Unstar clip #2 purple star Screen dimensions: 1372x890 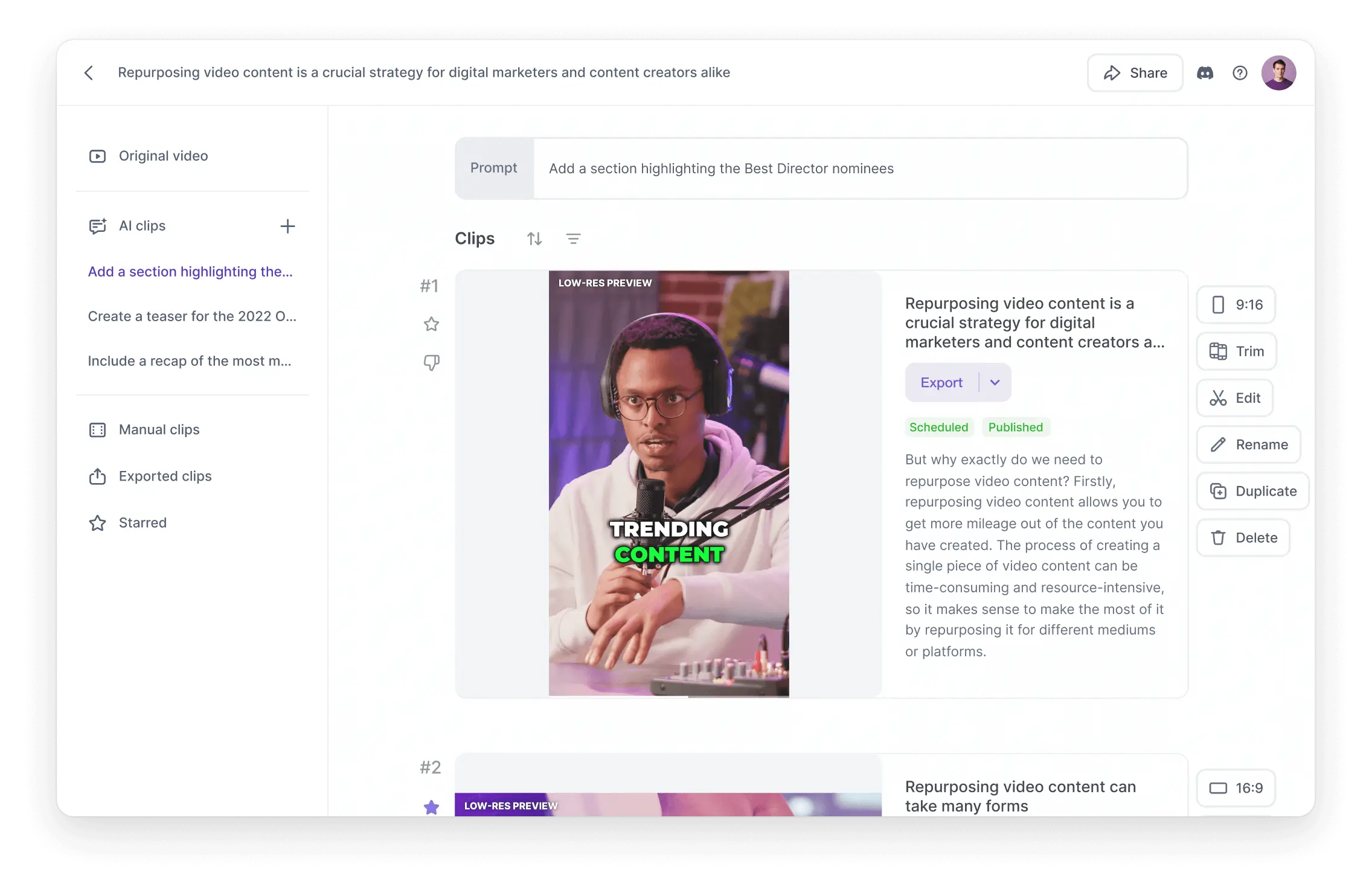click(431, 807)
